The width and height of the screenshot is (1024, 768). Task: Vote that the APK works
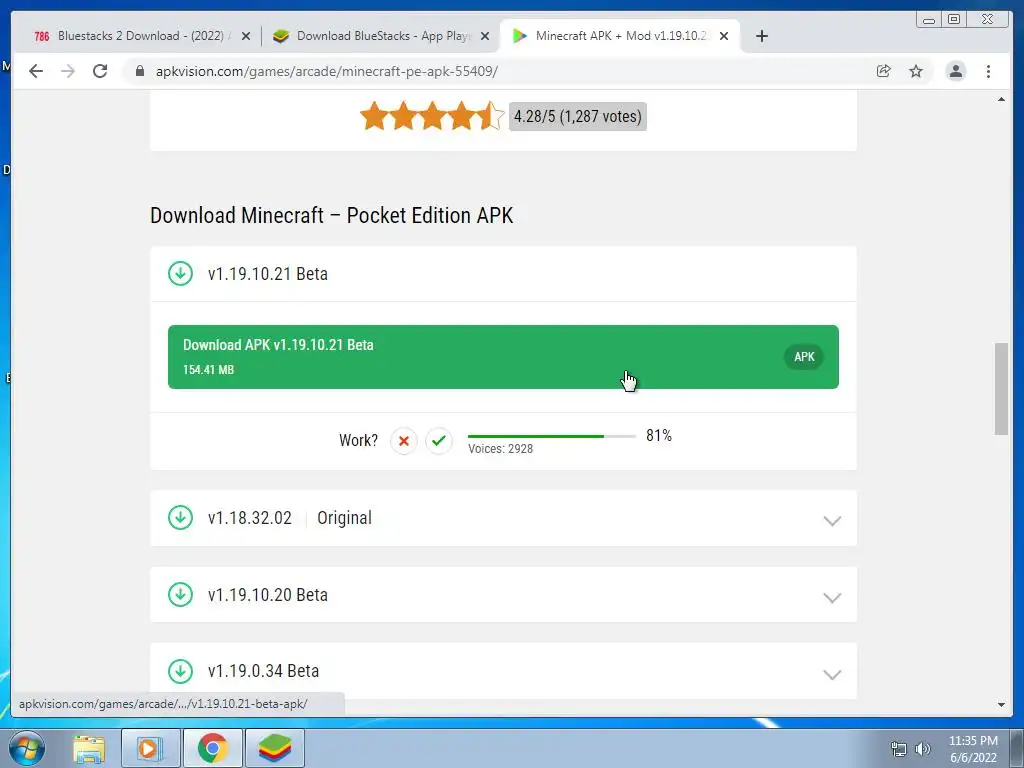click(x=439, y=441)
